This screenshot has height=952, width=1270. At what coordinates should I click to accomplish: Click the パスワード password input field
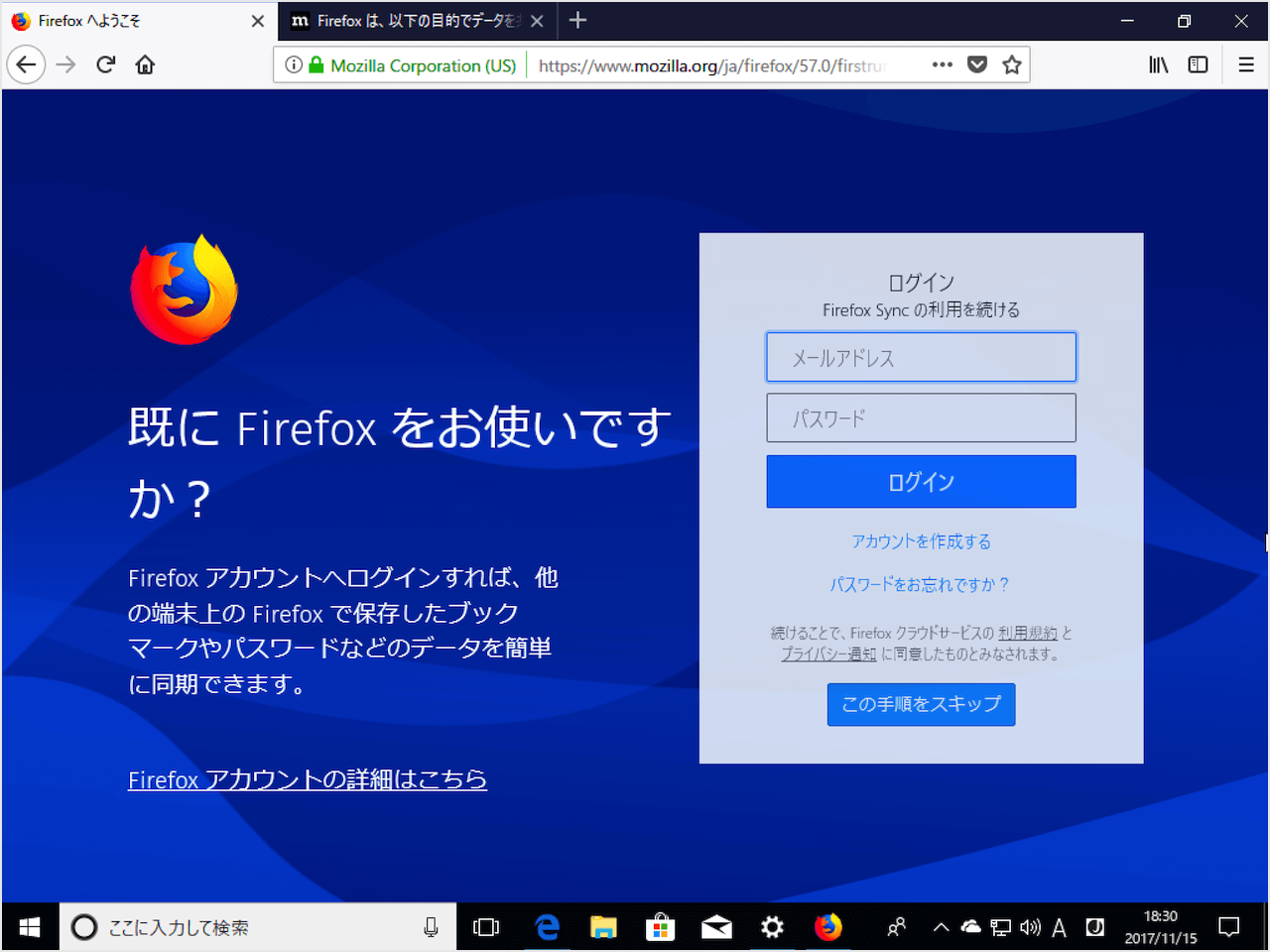tap(921, 417)
